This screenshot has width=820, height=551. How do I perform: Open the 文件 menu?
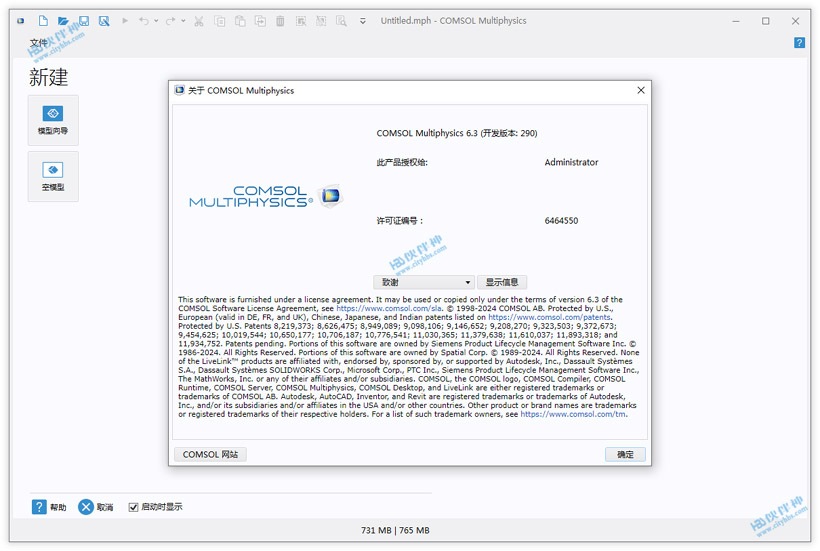(x=39, y=42)
